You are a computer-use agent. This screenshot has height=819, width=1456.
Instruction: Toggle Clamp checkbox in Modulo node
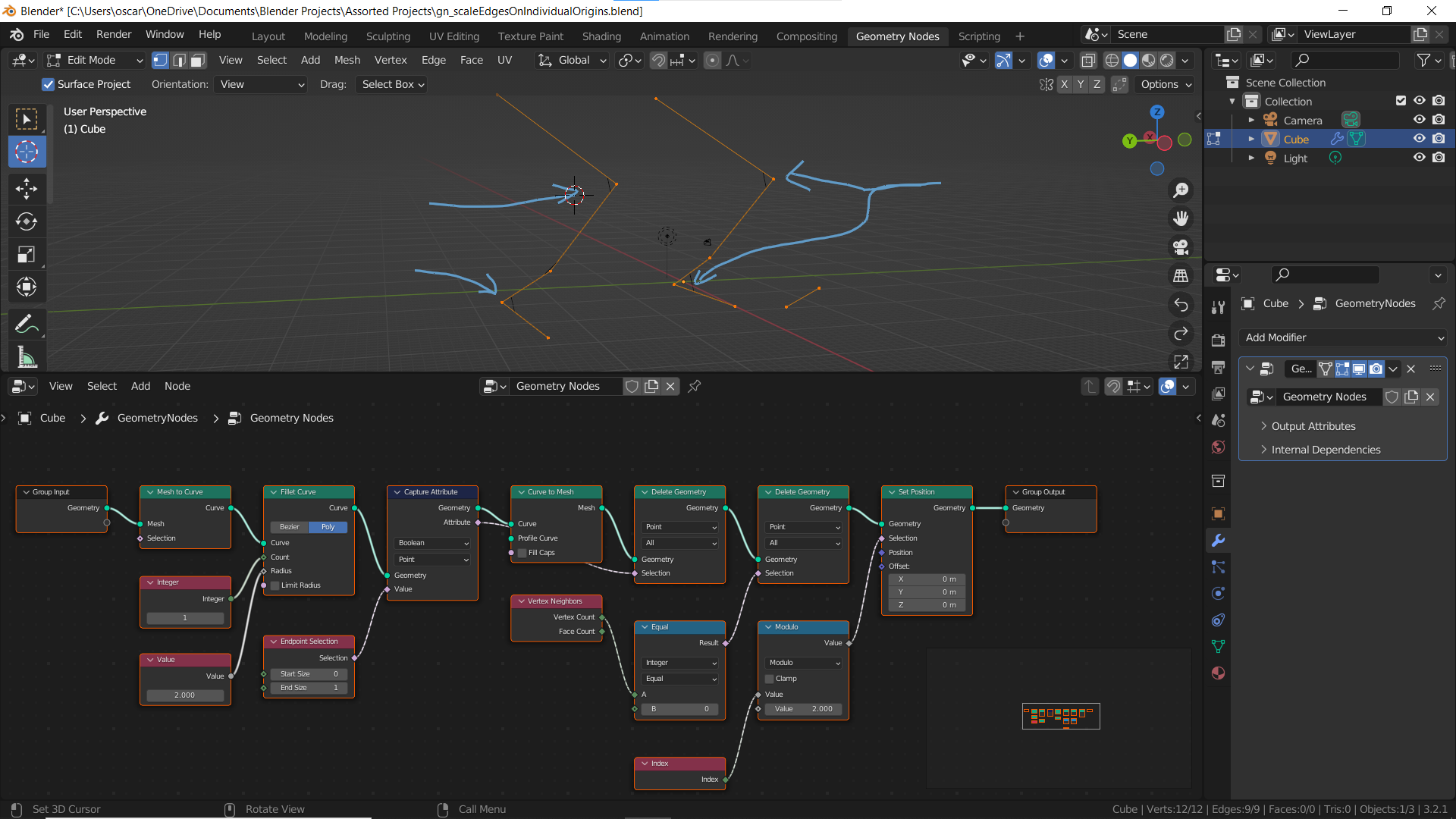pos(769,679)
